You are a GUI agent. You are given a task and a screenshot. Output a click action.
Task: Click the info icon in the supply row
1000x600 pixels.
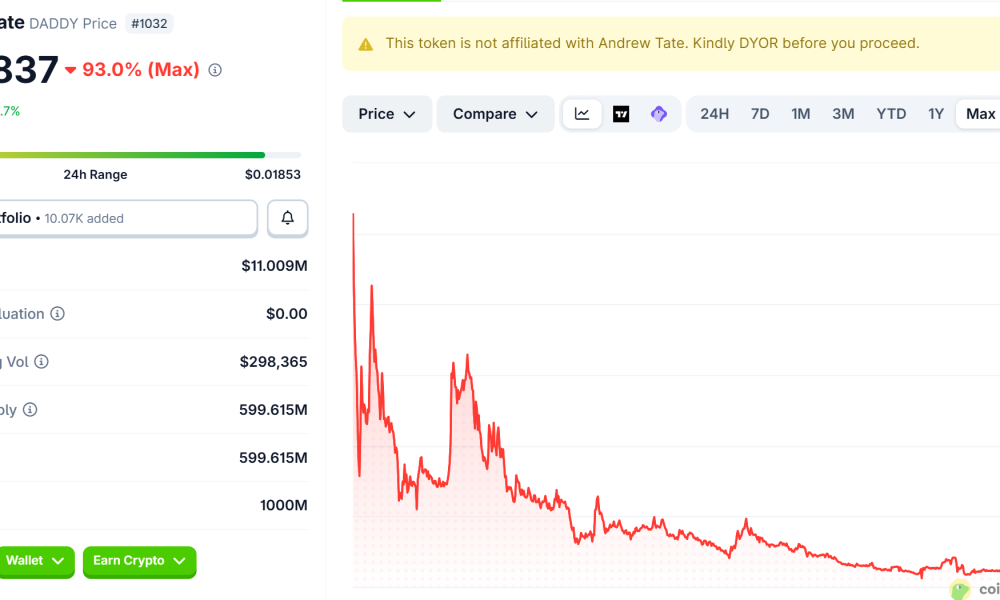[30, 409]
